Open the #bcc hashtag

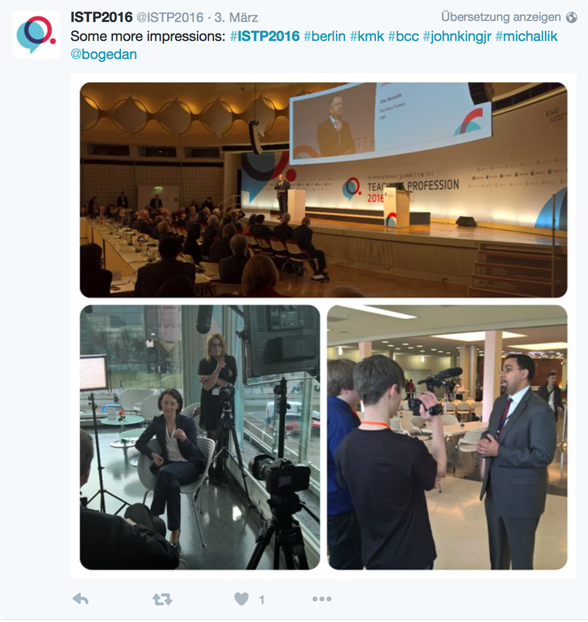(404, 36)
